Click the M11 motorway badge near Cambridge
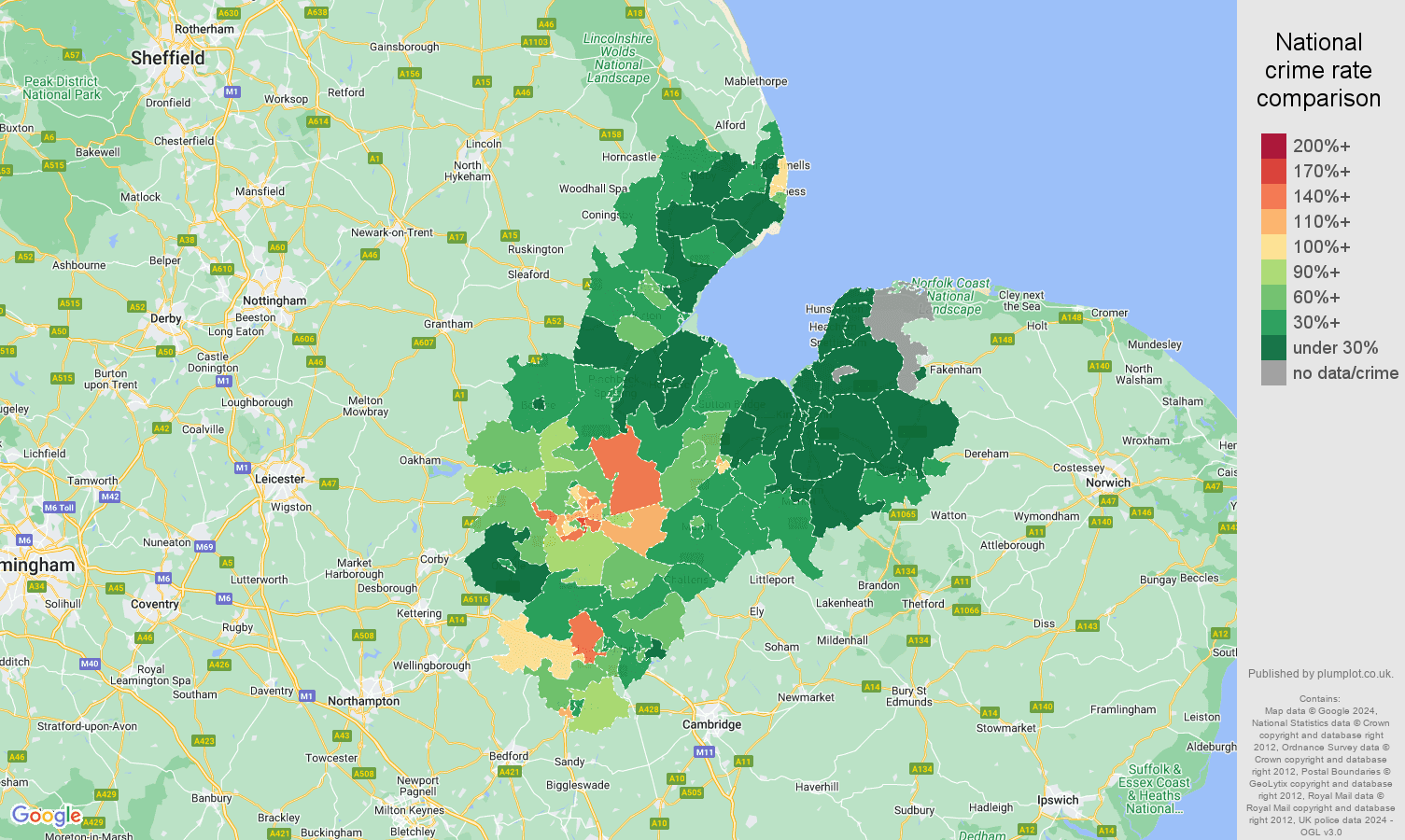Image resolution: width=1405 pixels, height=840 pixels. (x=704, y=751)
